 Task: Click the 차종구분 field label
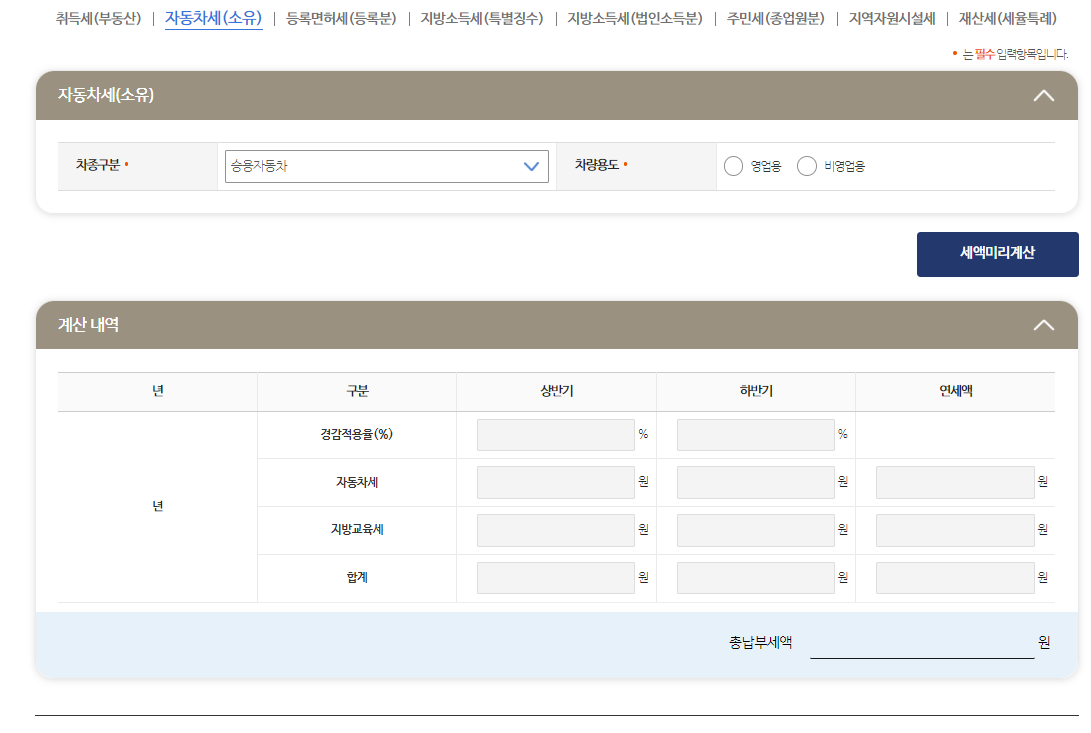98,165
